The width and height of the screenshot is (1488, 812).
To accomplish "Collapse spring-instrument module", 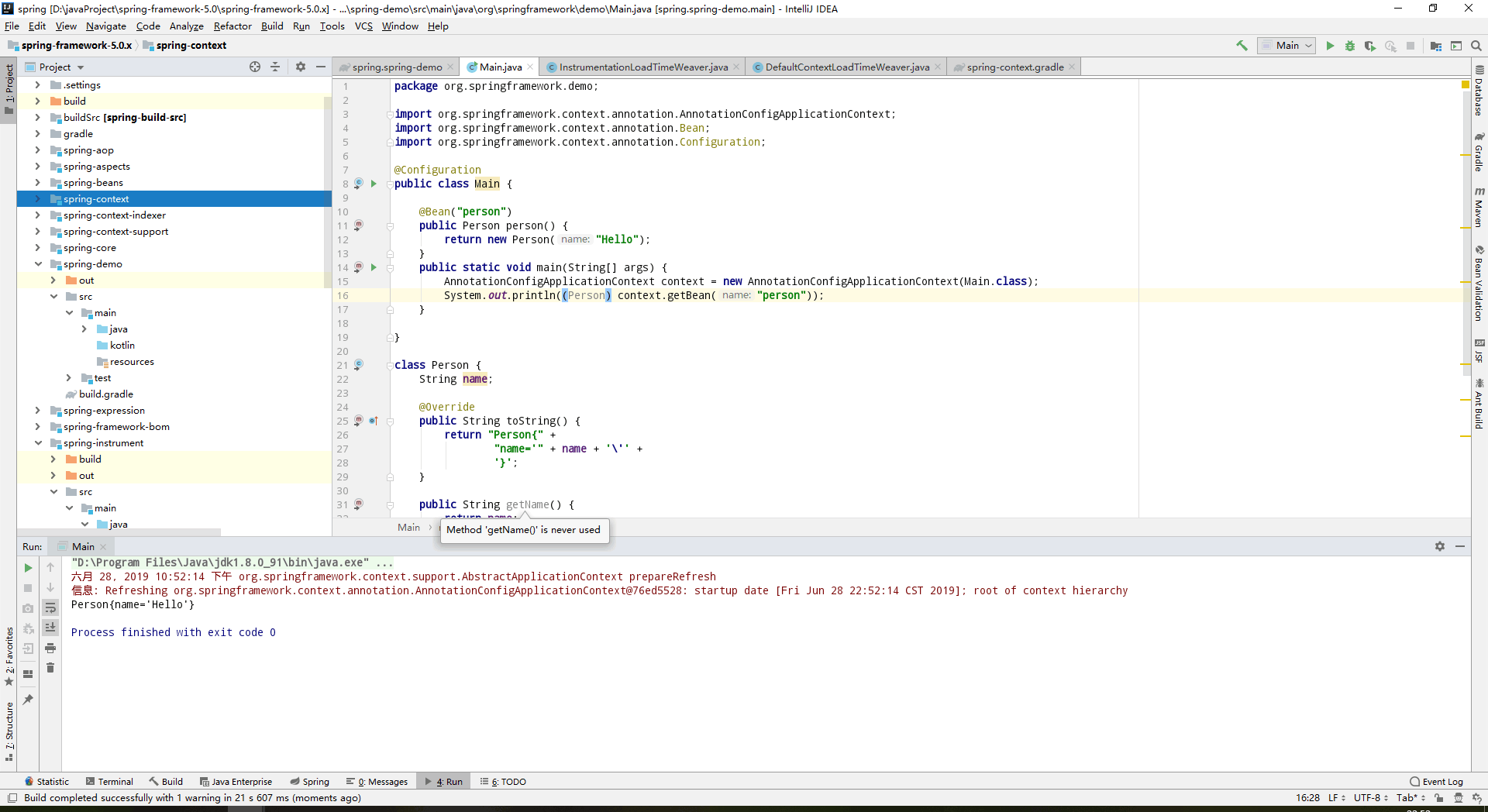I will [37, 443].
